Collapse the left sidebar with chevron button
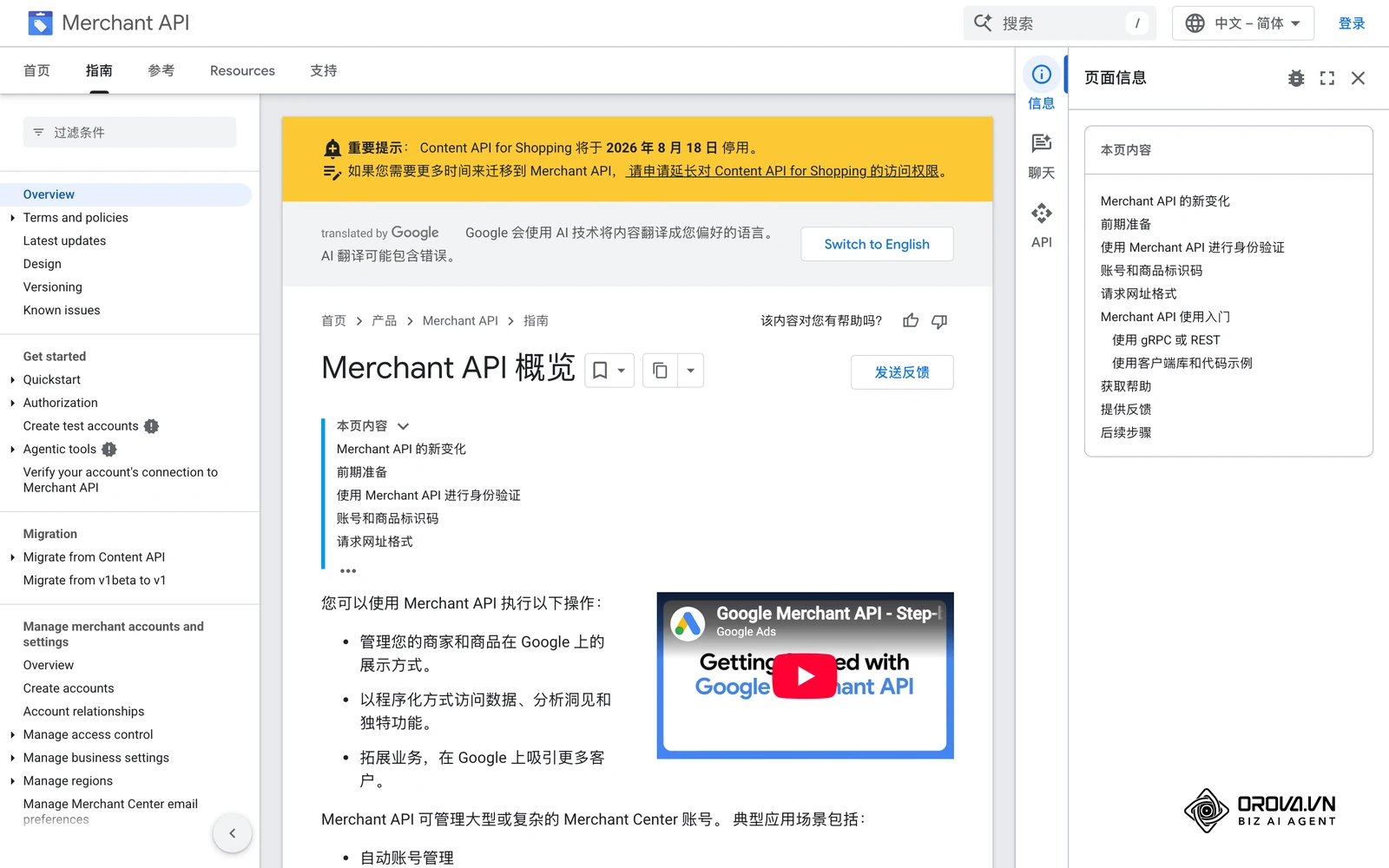Viewport: 1389px width, 868px height. tap(232, 833)
